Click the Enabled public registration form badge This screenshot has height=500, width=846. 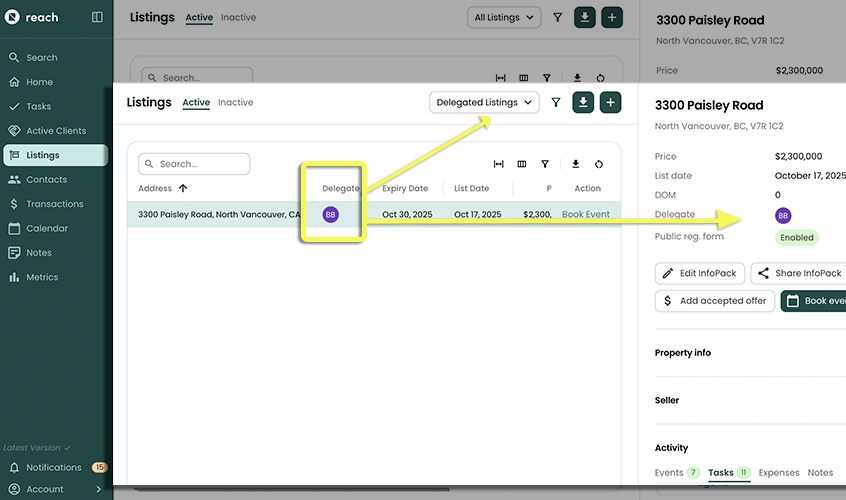797,238
